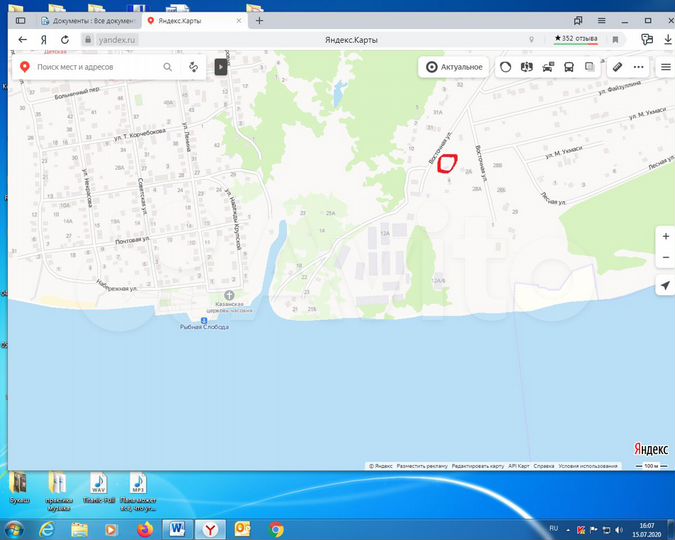675x540 pixels.
Task: Click the Редактировать карту link
Action: coord(477,466)
